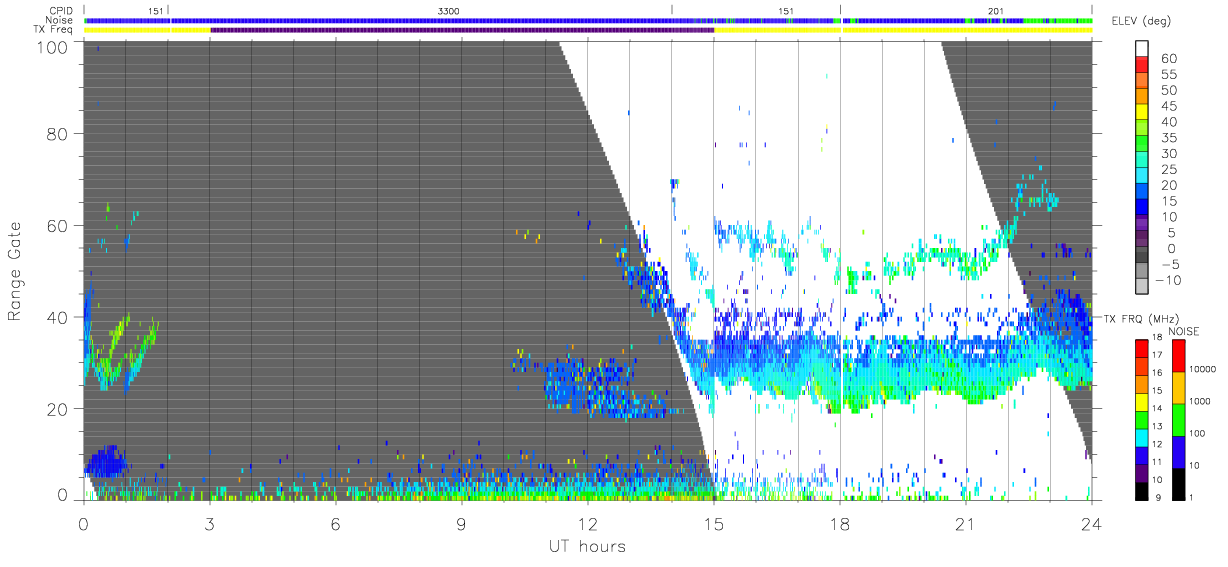Screen dimensions: 1228x567
Task: Click the Noise row label above the plot
Action: (58, 20)
